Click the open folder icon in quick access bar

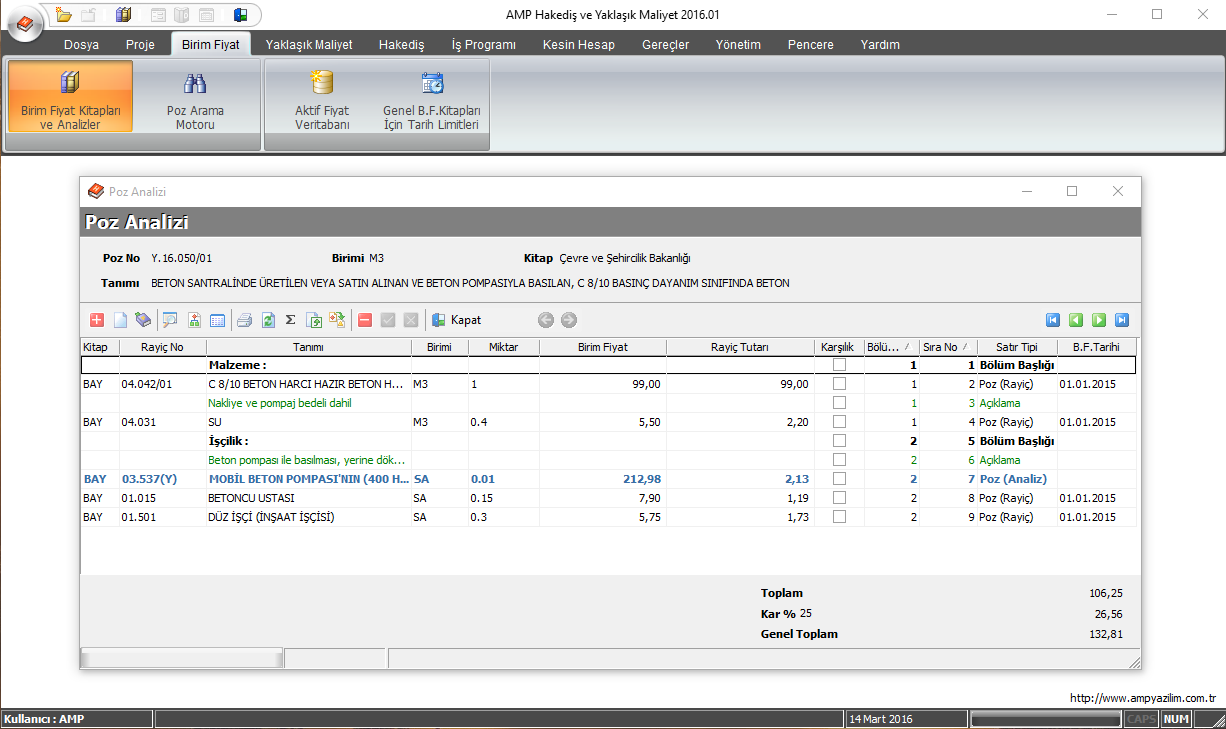(64, 15)
